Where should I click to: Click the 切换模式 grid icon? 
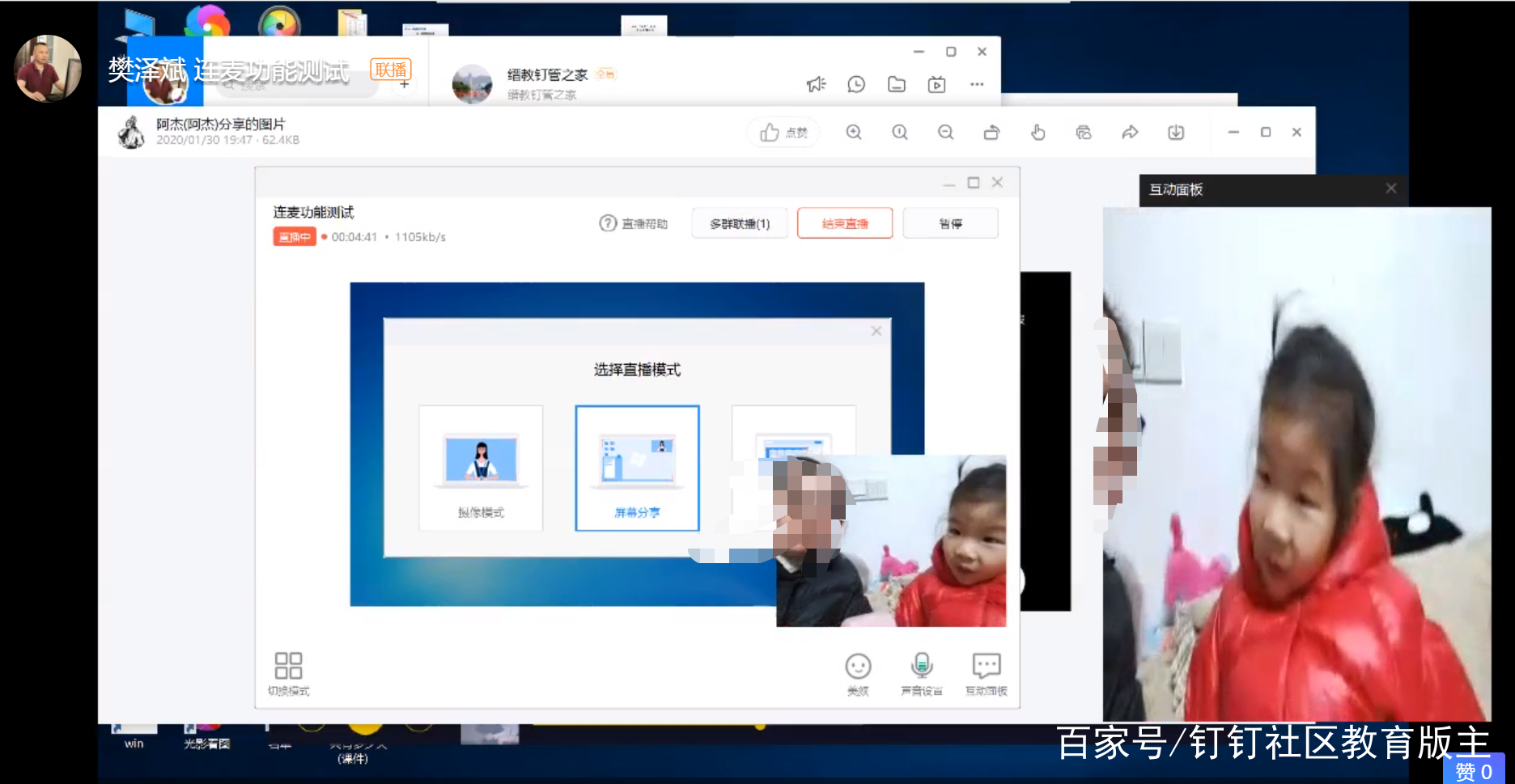(288, 674)
